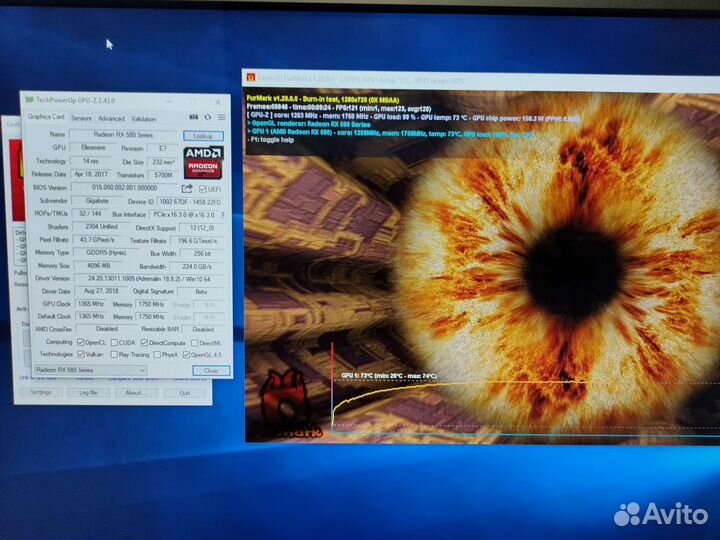
Task: Toggle the Ray Tracing checkbox
Action: coord(114,354)
